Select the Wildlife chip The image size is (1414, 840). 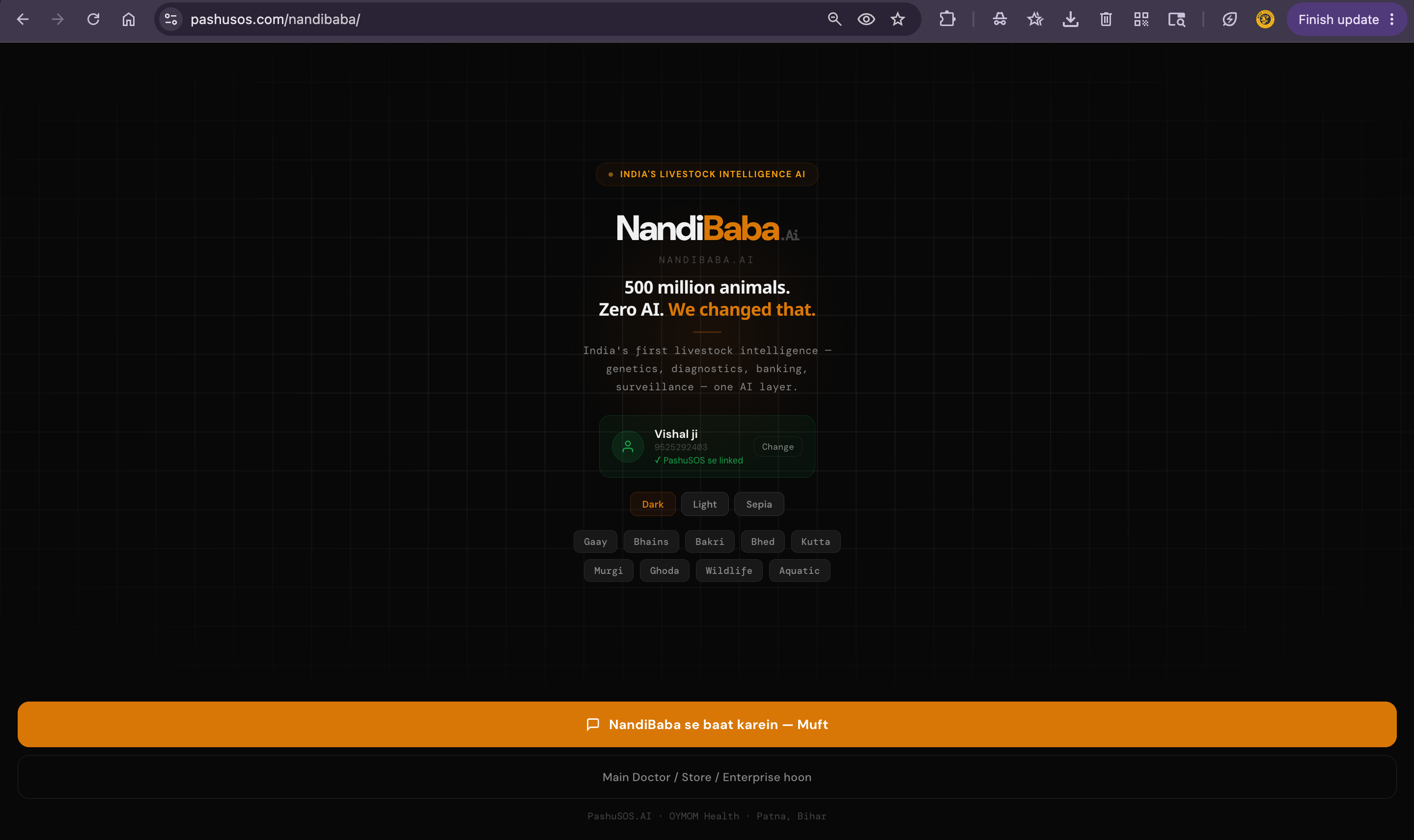coord(729,570)
